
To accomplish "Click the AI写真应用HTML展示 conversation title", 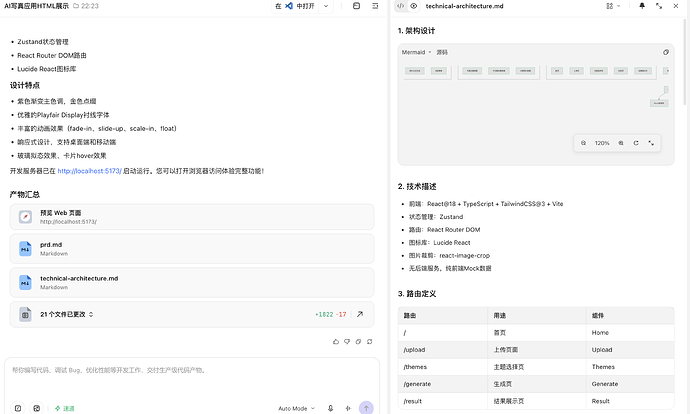I will [x=37, y=6].
